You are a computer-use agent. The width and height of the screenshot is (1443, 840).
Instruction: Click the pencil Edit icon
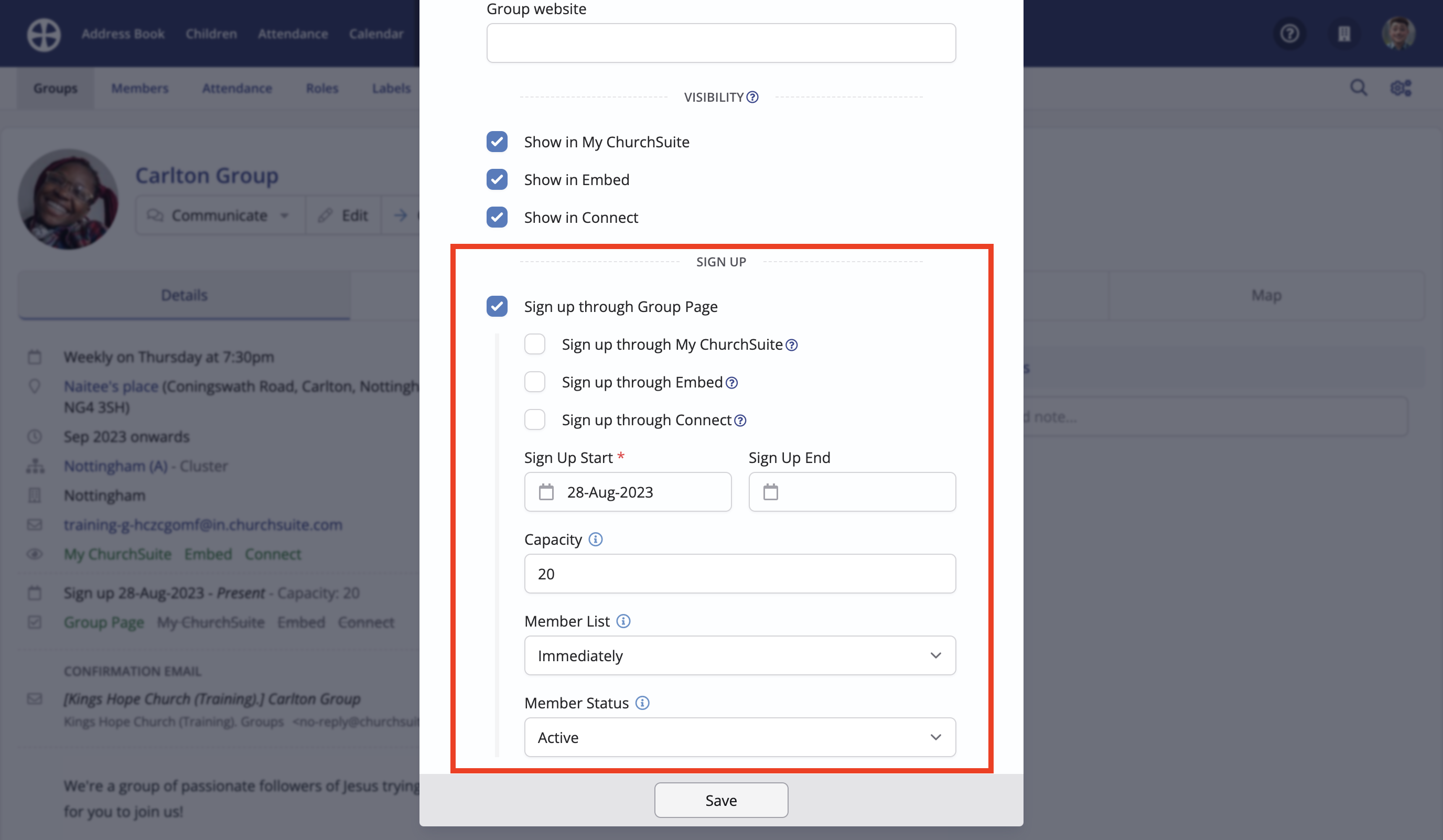pyautogui.click(x=325, y=216)
